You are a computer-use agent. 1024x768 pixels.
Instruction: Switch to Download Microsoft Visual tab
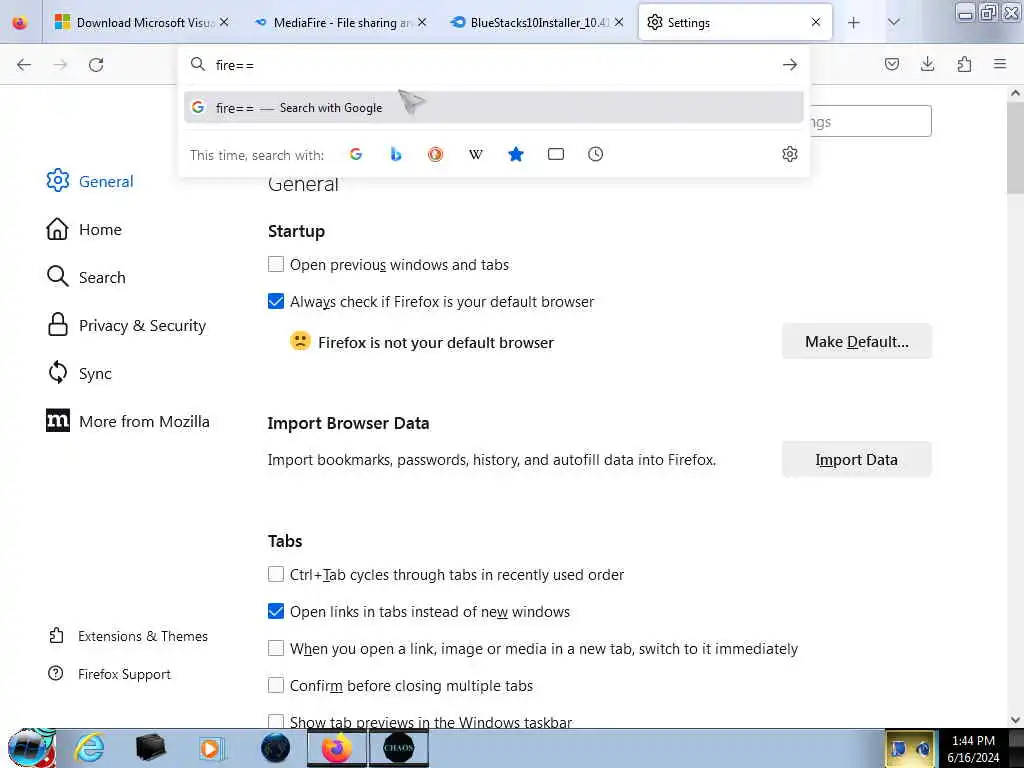coord(142,23)
